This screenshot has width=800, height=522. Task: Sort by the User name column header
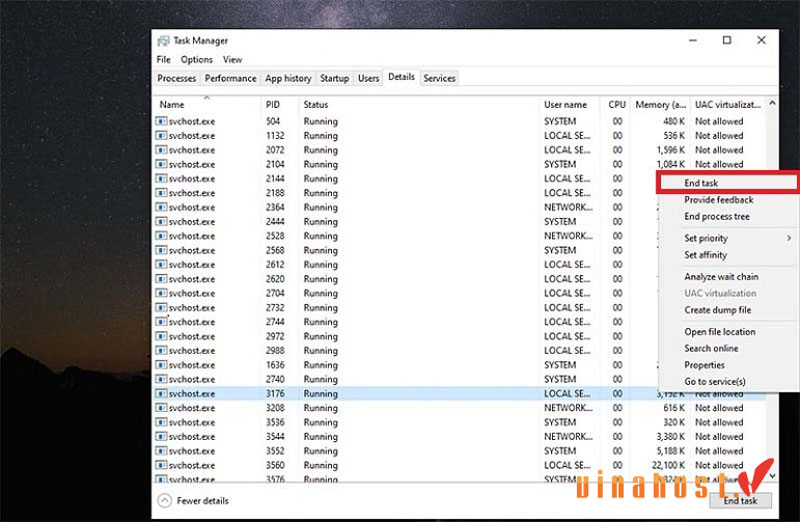569,105
